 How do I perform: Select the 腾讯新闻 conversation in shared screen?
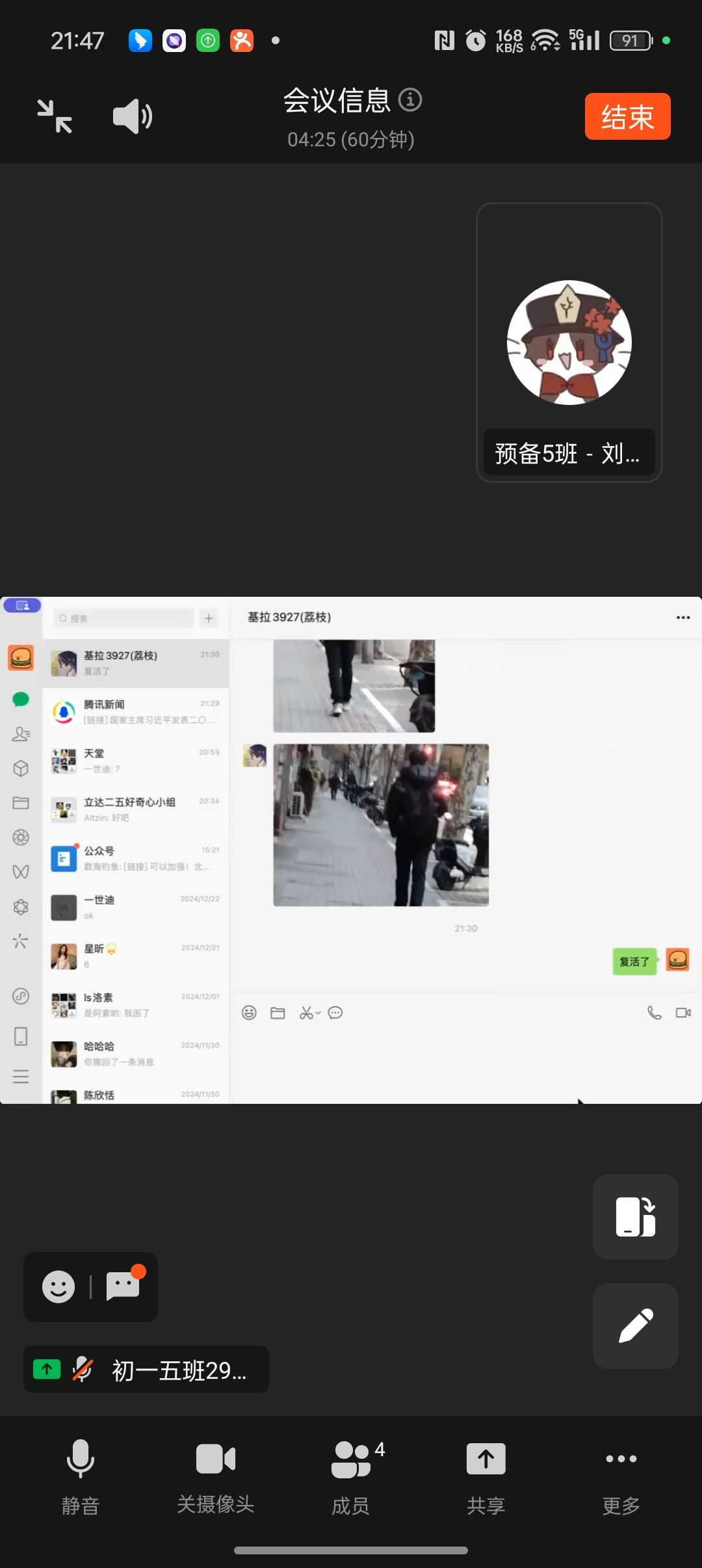tap(136, 712)
